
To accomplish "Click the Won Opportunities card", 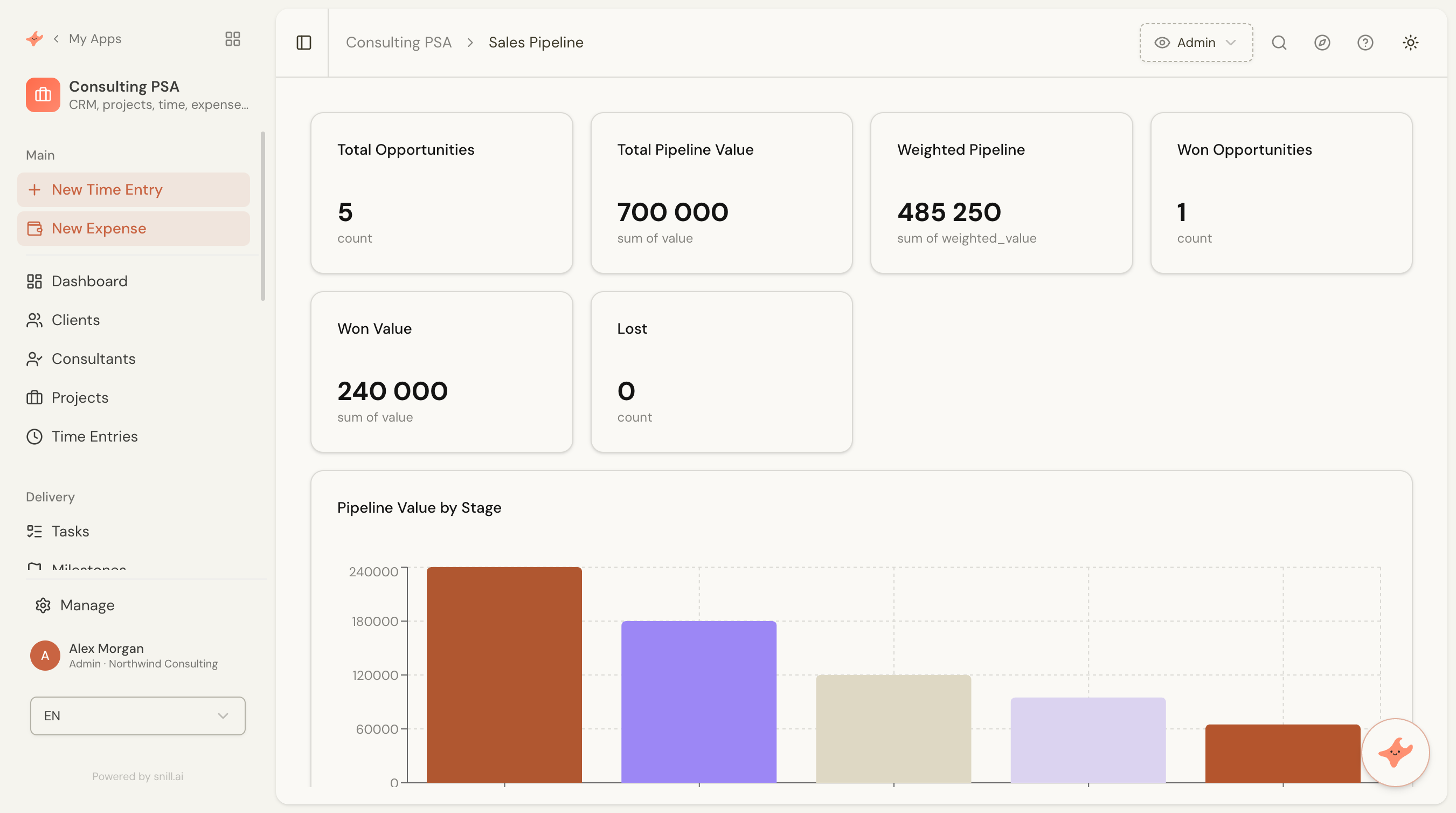I will click(x=1281, y=193).
